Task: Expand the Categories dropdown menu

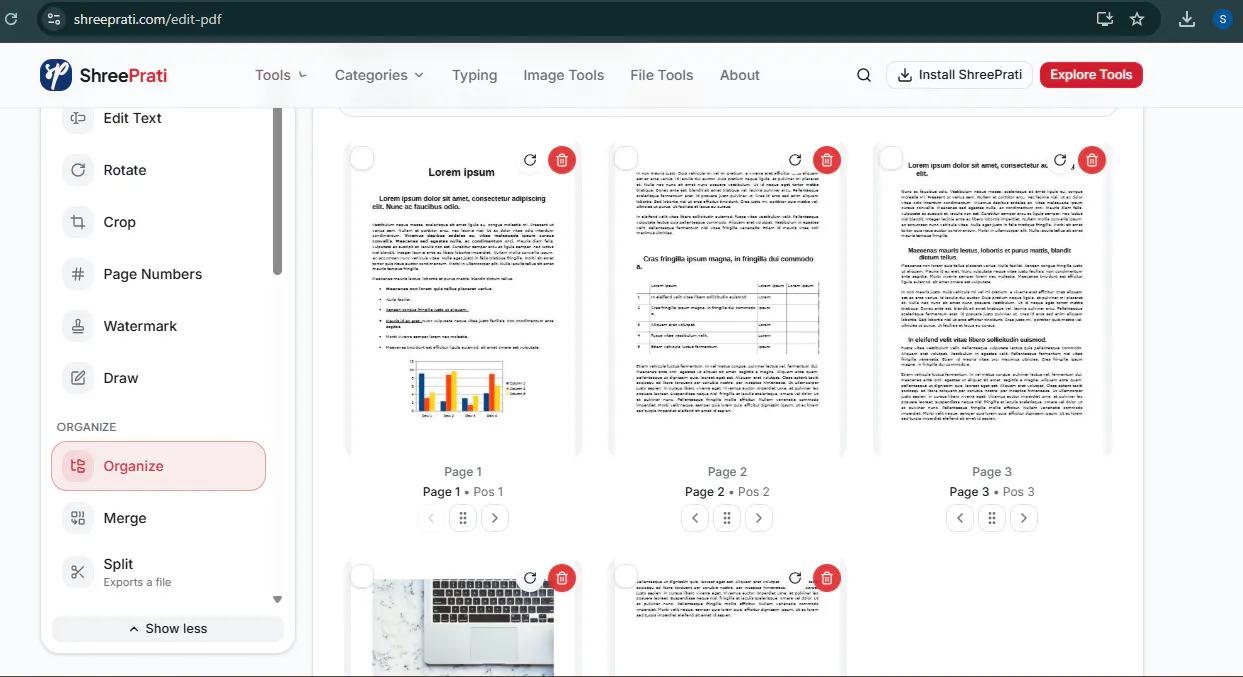Action: [x=379, y=75]
